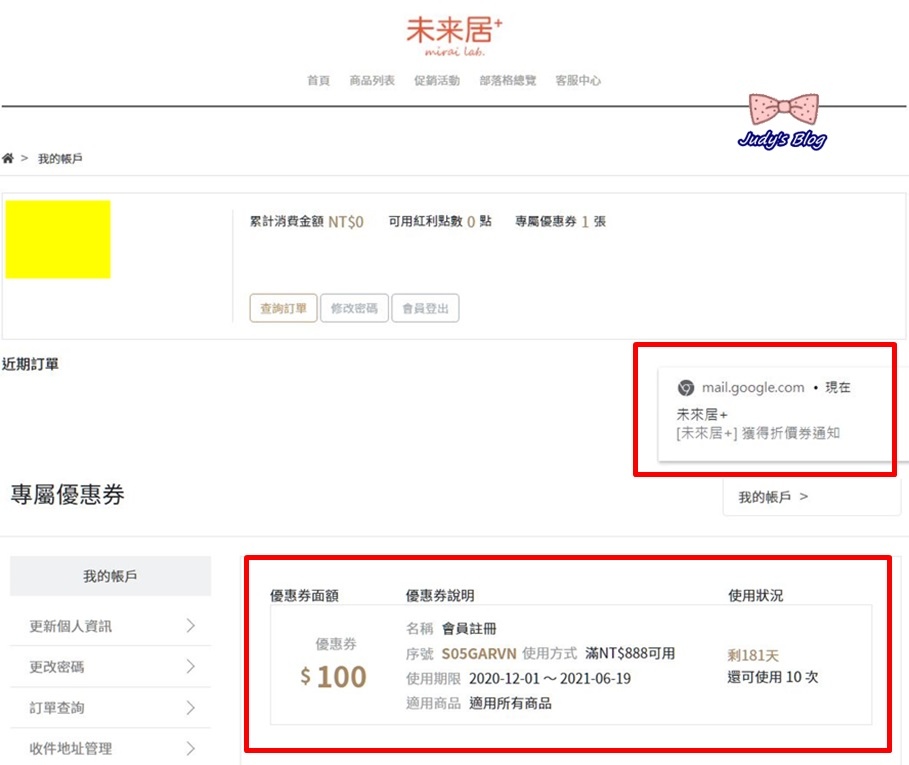
Task: Open 更新個人資訊 in sidebar
Action: pyautogui.click(x=110, y=626)
